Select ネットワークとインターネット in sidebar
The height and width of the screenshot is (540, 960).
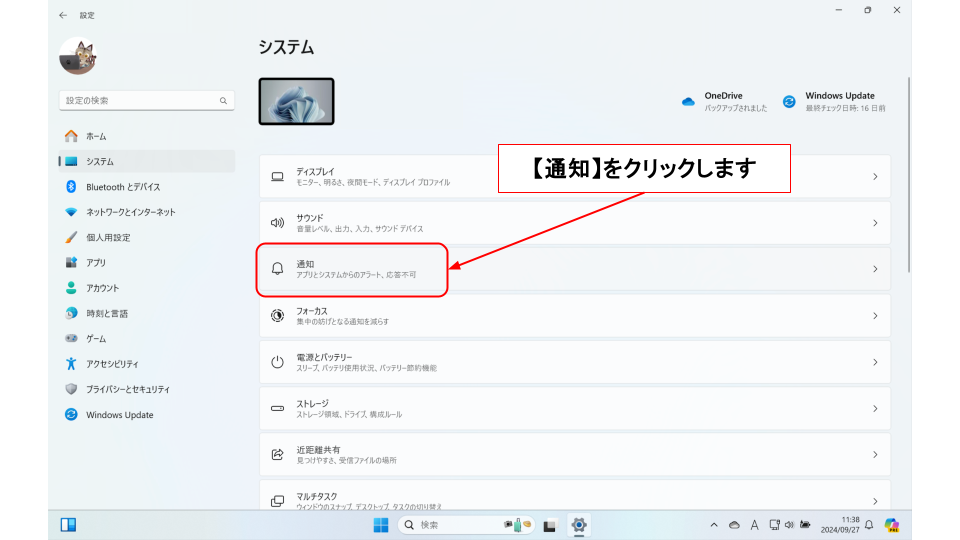click(x=130, y=212)
